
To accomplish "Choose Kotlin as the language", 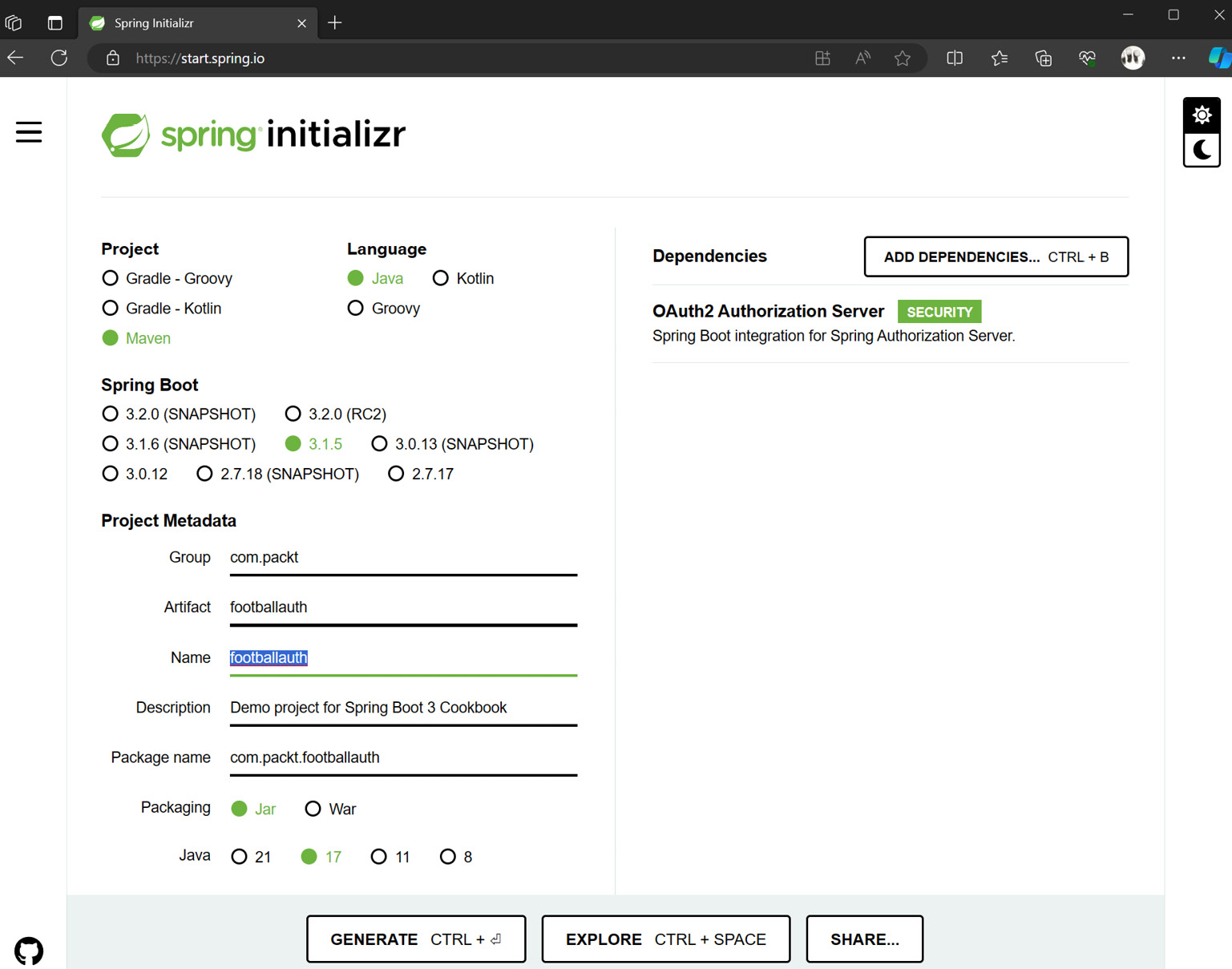I will coord(463,278).
